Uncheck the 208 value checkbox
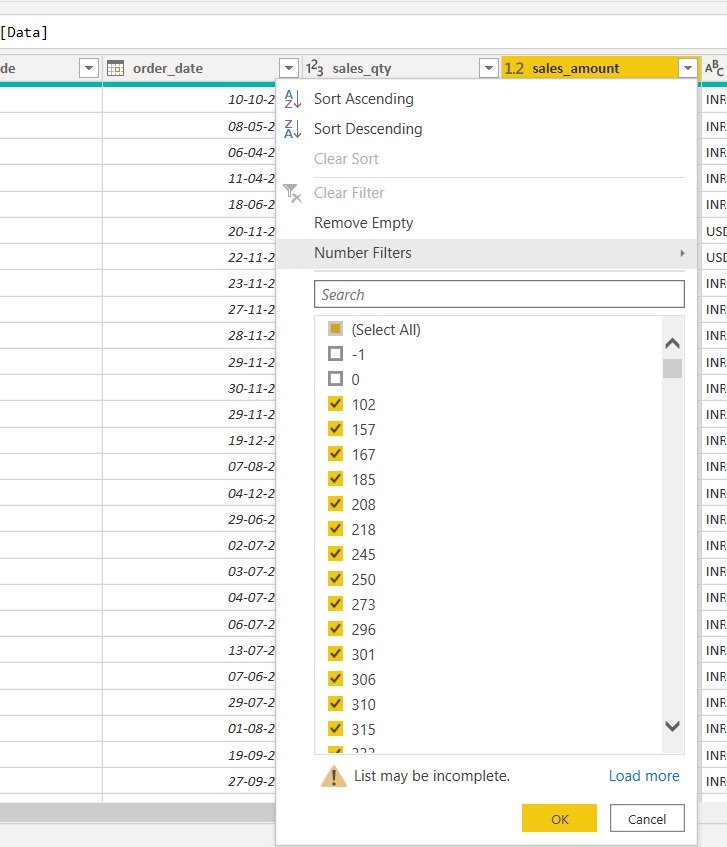 pos(335,504)
